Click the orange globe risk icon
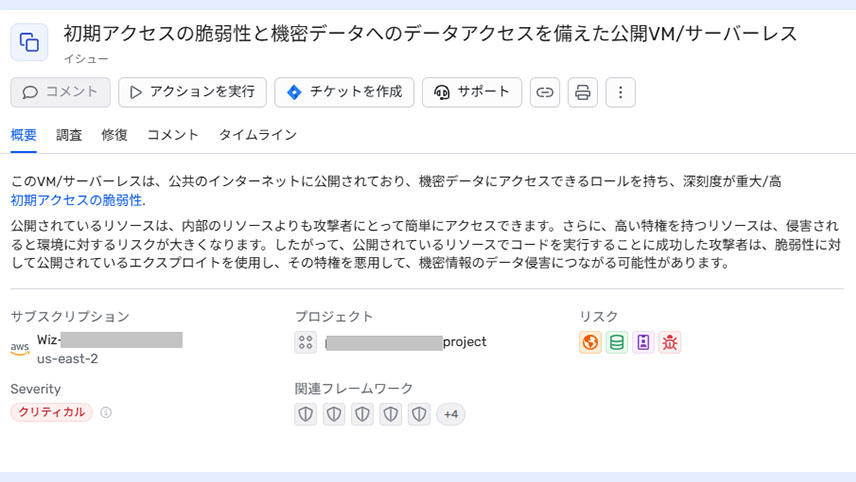Screen dimensions: 856x482 pos(590,343)
